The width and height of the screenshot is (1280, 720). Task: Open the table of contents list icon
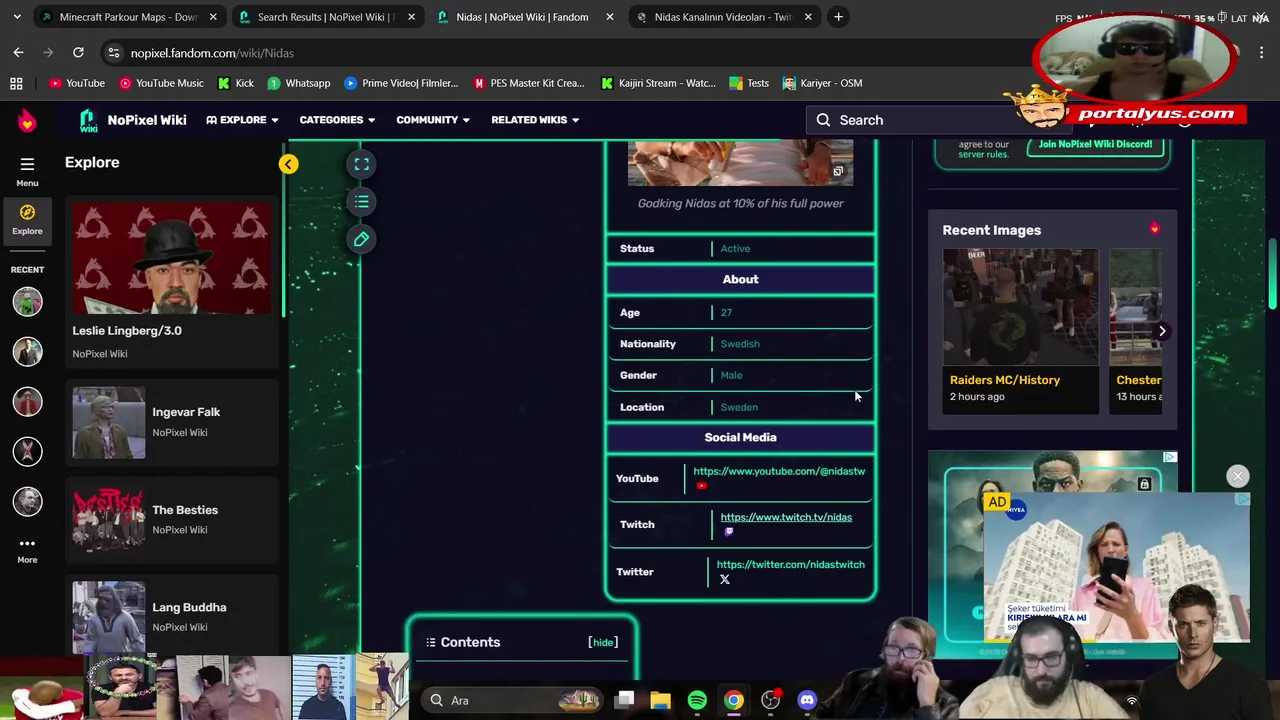coord(362,202)
